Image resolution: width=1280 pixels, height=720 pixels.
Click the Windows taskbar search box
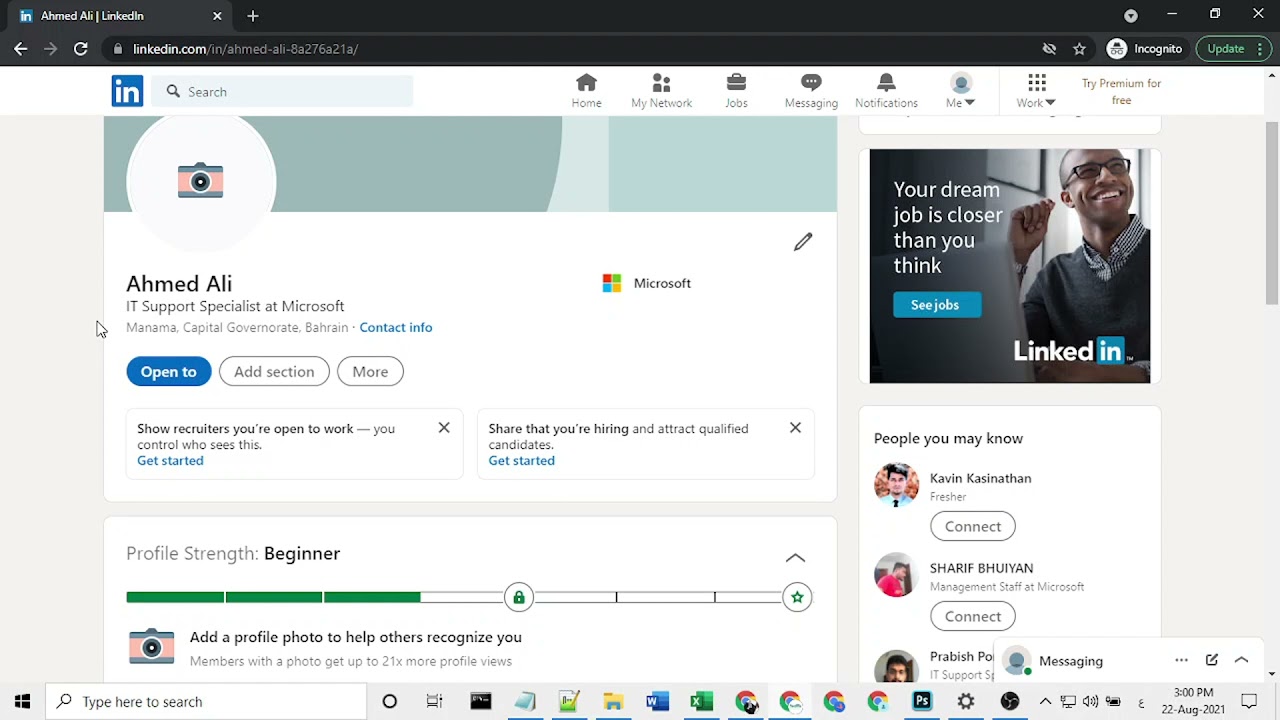point(207,701)
